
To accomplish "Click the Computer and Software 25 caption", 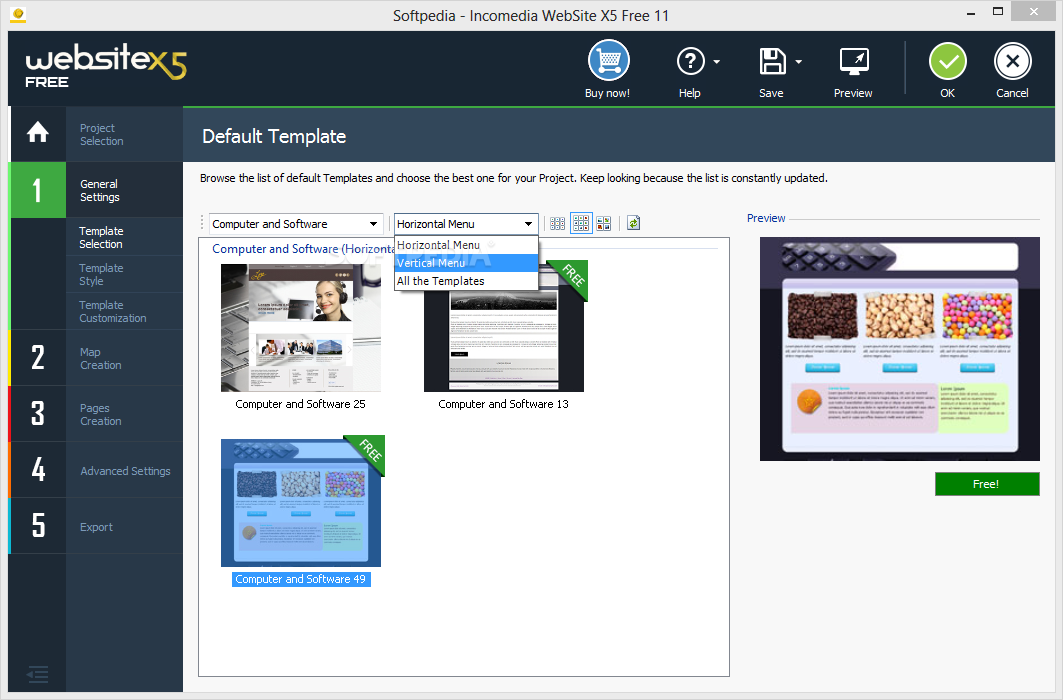I will [300, 404].
